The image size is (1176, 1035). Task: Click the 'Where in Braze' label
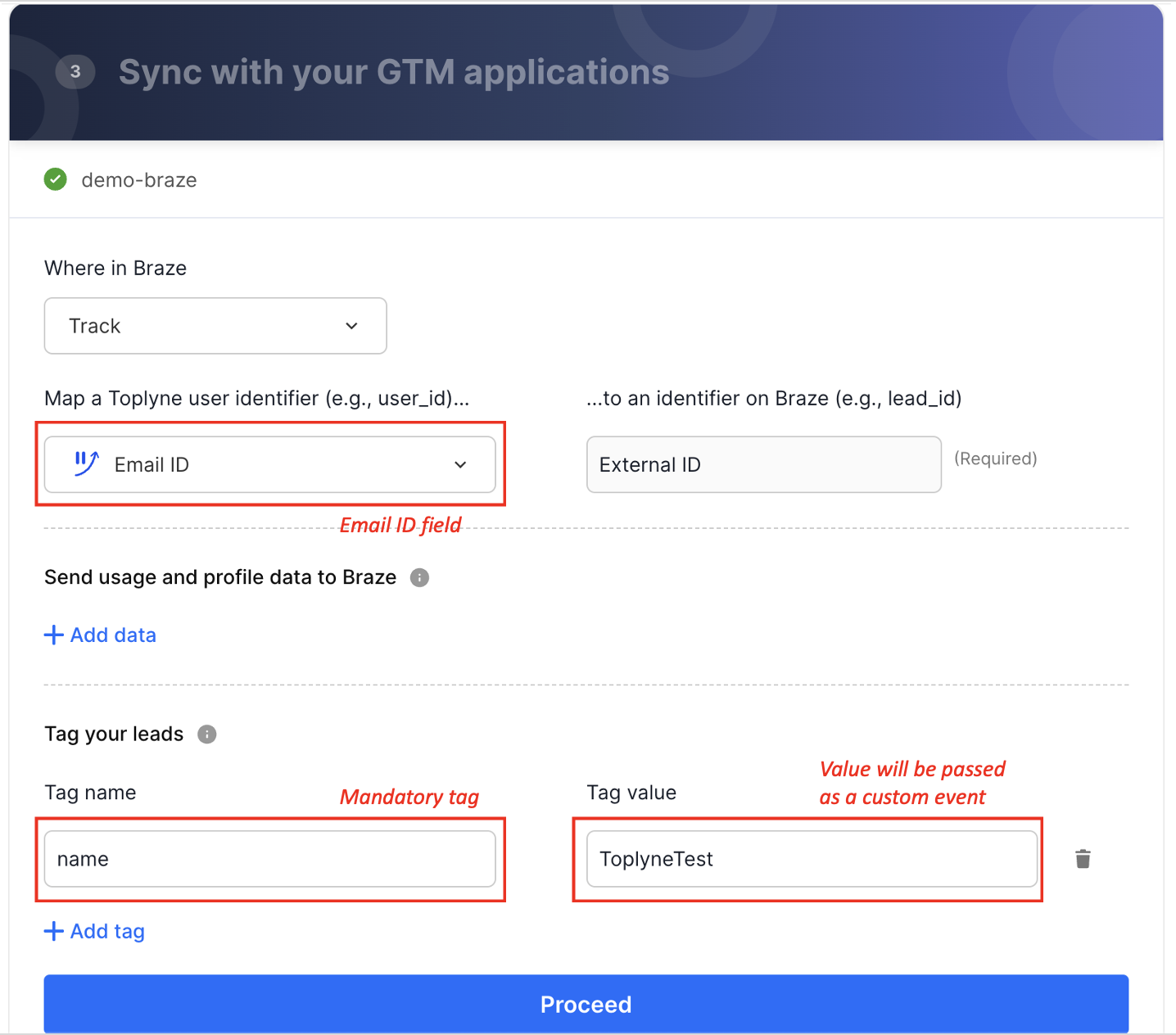pyautogui.click(x=115, y=268)
